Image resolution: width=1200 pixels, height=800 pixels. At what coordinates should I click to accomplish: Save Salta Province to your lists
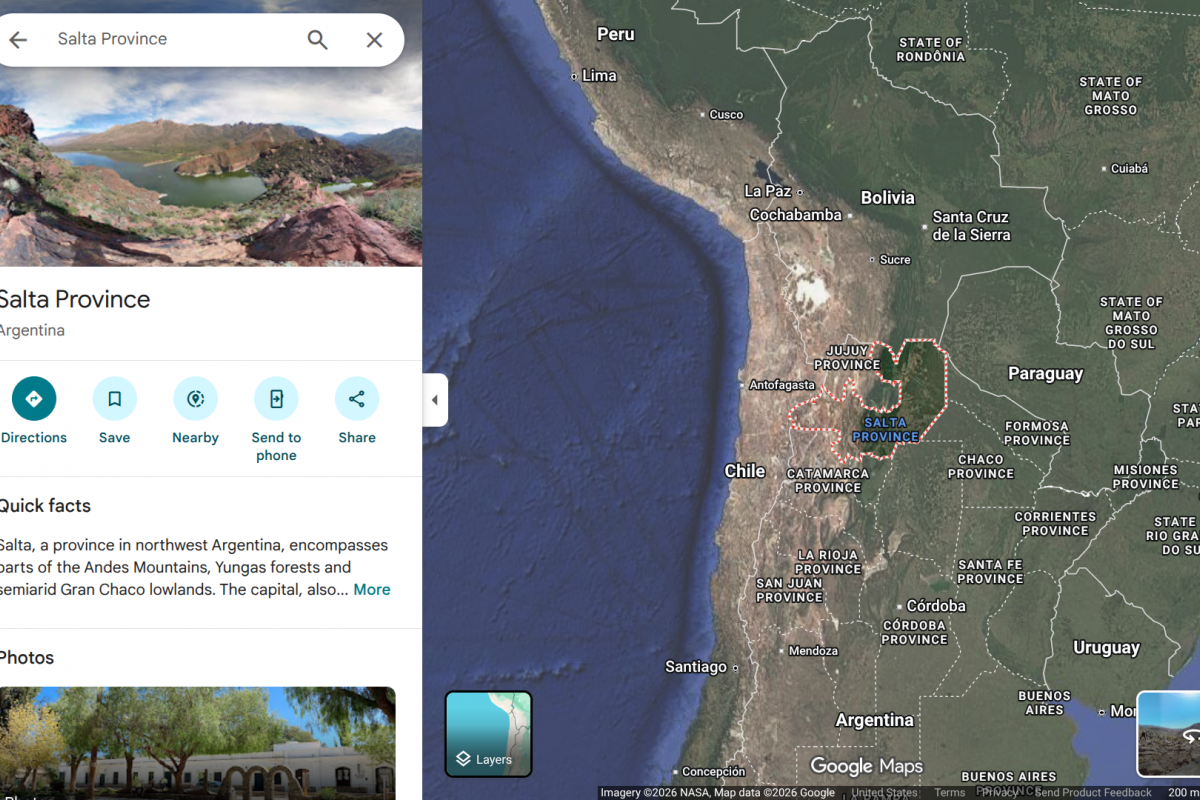(115, 399)
